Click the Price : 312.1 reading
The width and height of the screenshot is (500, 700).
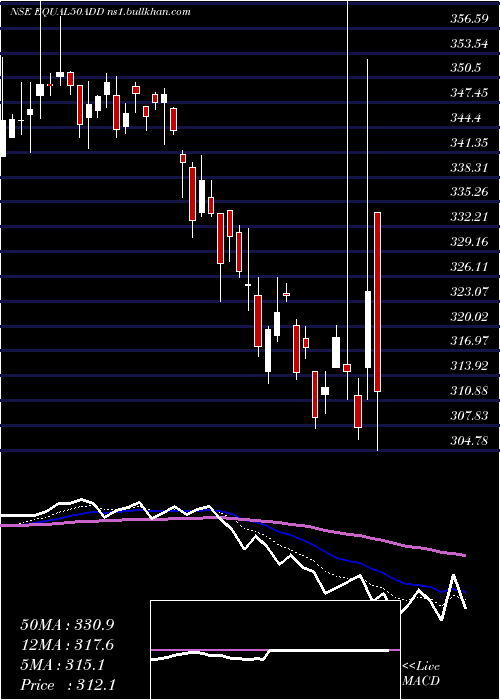point(67,685)
